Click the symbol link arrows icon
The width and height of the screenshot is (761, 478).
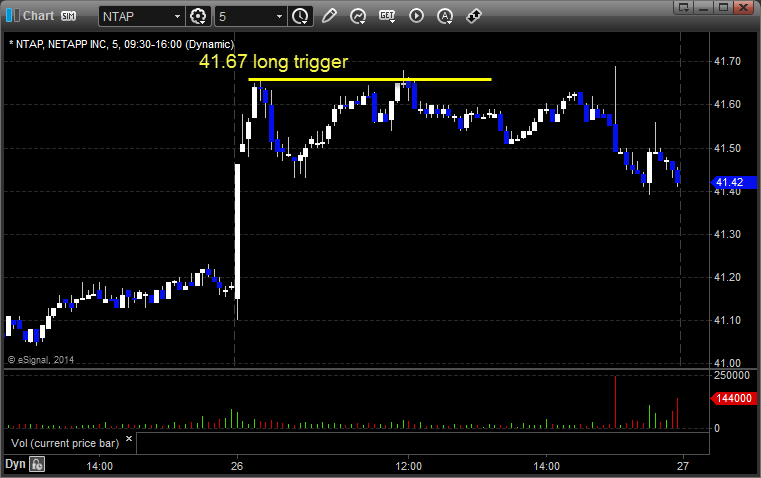click(x=474, y=16)
